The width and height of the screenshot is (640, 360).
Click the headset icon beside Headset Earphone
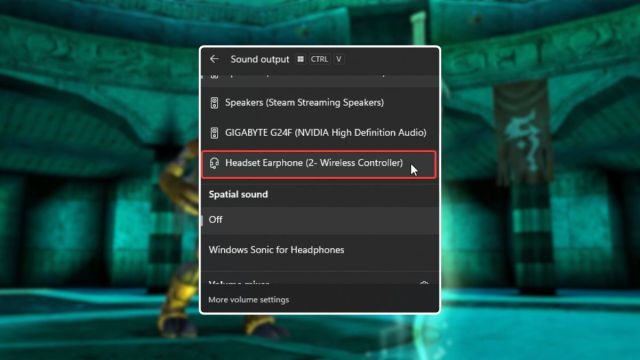(x=214, y=163)
